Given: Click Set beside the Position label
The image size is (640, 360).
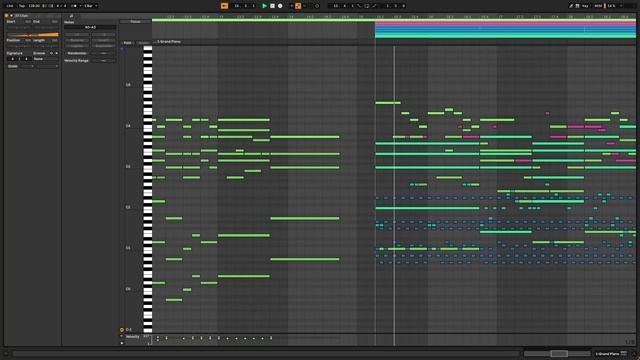Looking at the screenshot, I should [28, 40].
